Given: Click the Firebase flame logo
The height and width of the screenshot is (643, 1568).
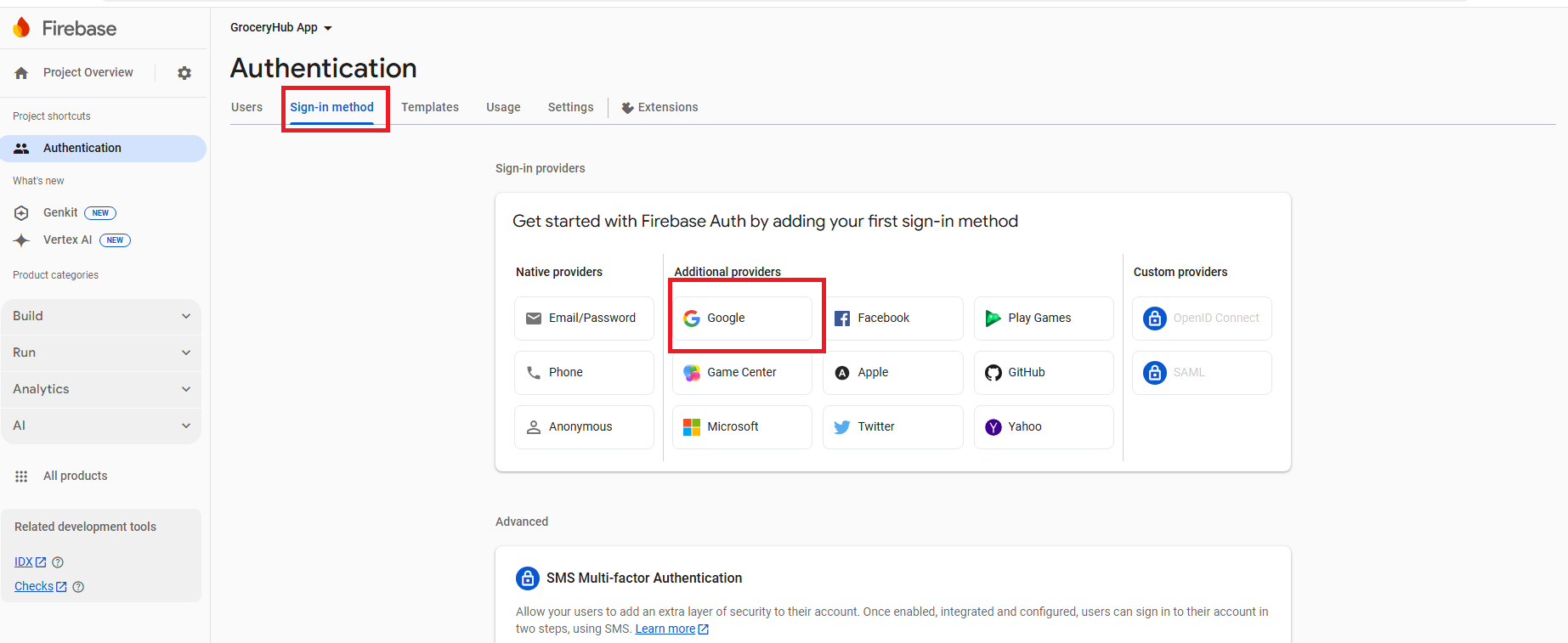Looking at the screenshot, I should pos(22,28).
